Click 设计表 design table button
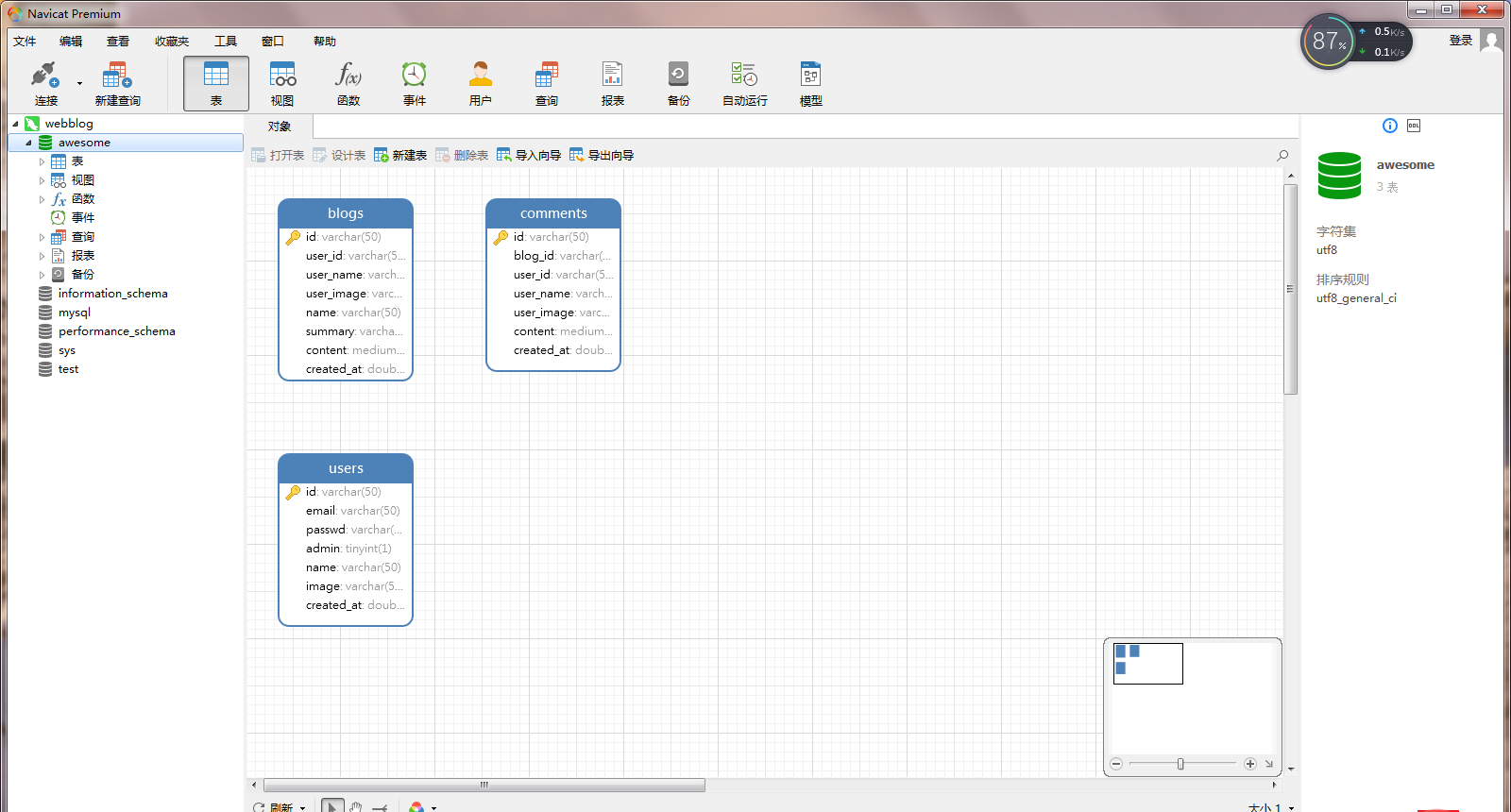Viewport: 1511px width, 812px height. tap(339, 155)
